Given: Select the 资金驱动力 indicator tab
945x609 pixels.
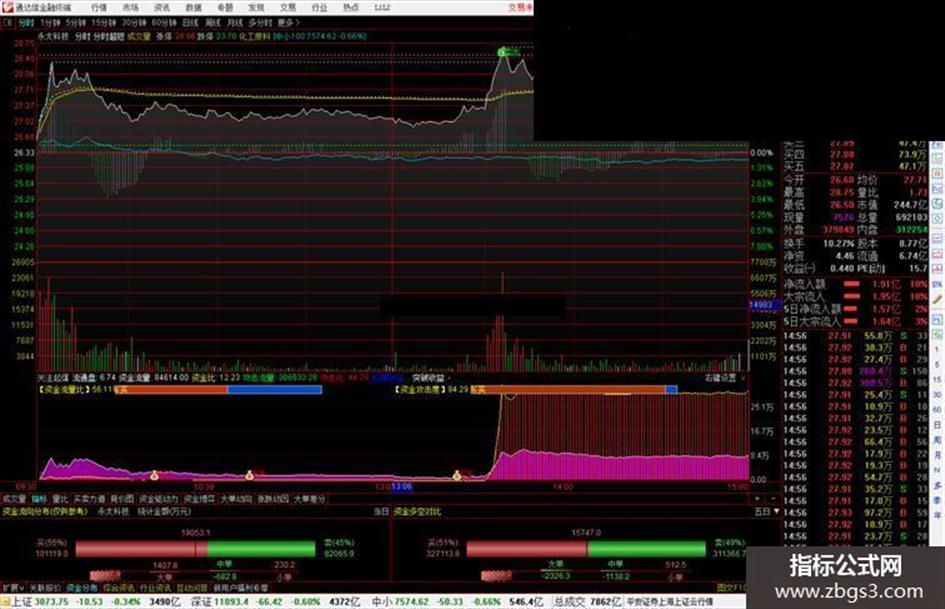Looking at the screenshot, I should (x=159, y=499).
